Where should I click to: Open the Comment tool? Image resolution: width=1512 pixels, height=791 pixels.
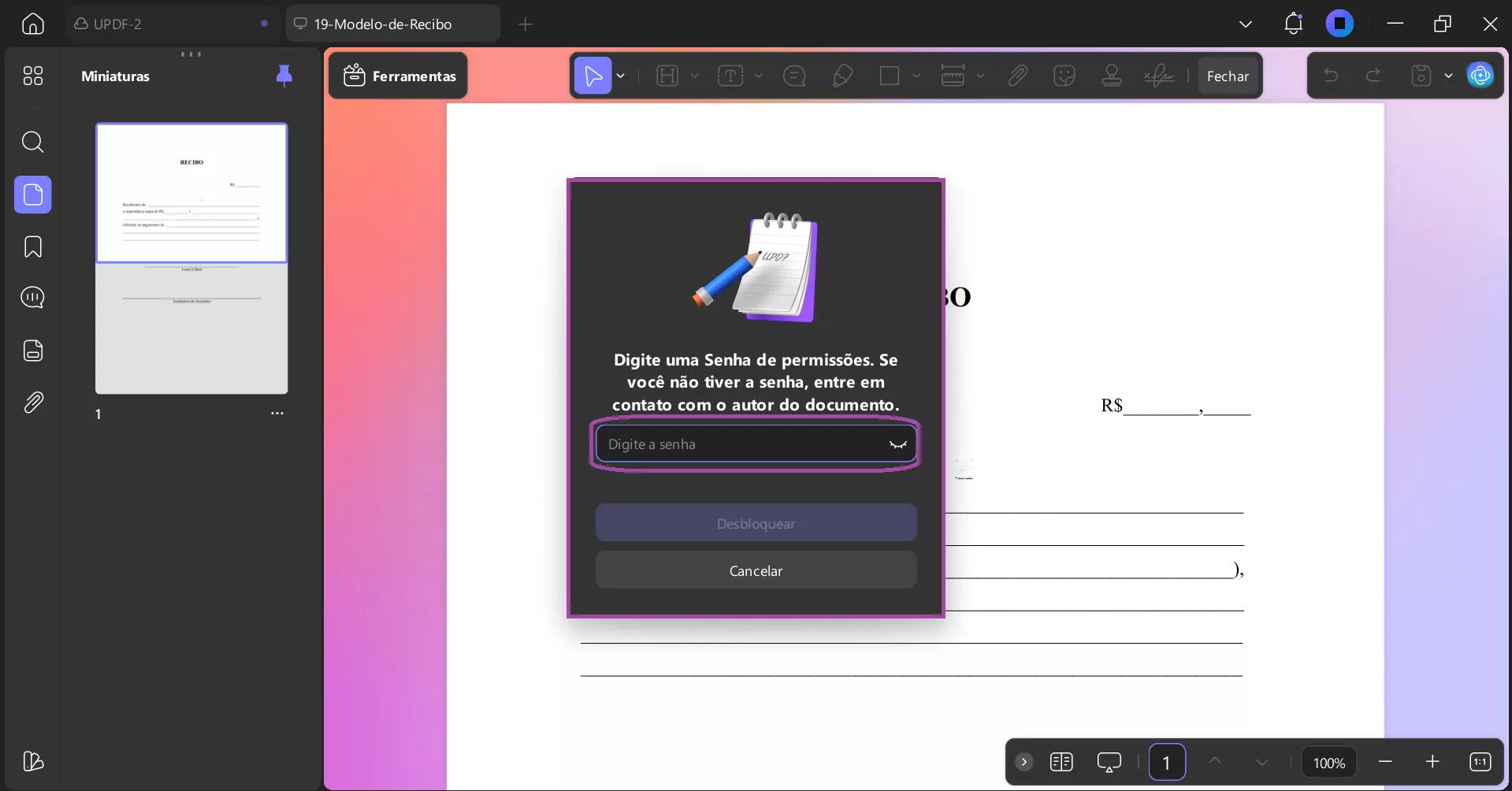tap(794, 76)
